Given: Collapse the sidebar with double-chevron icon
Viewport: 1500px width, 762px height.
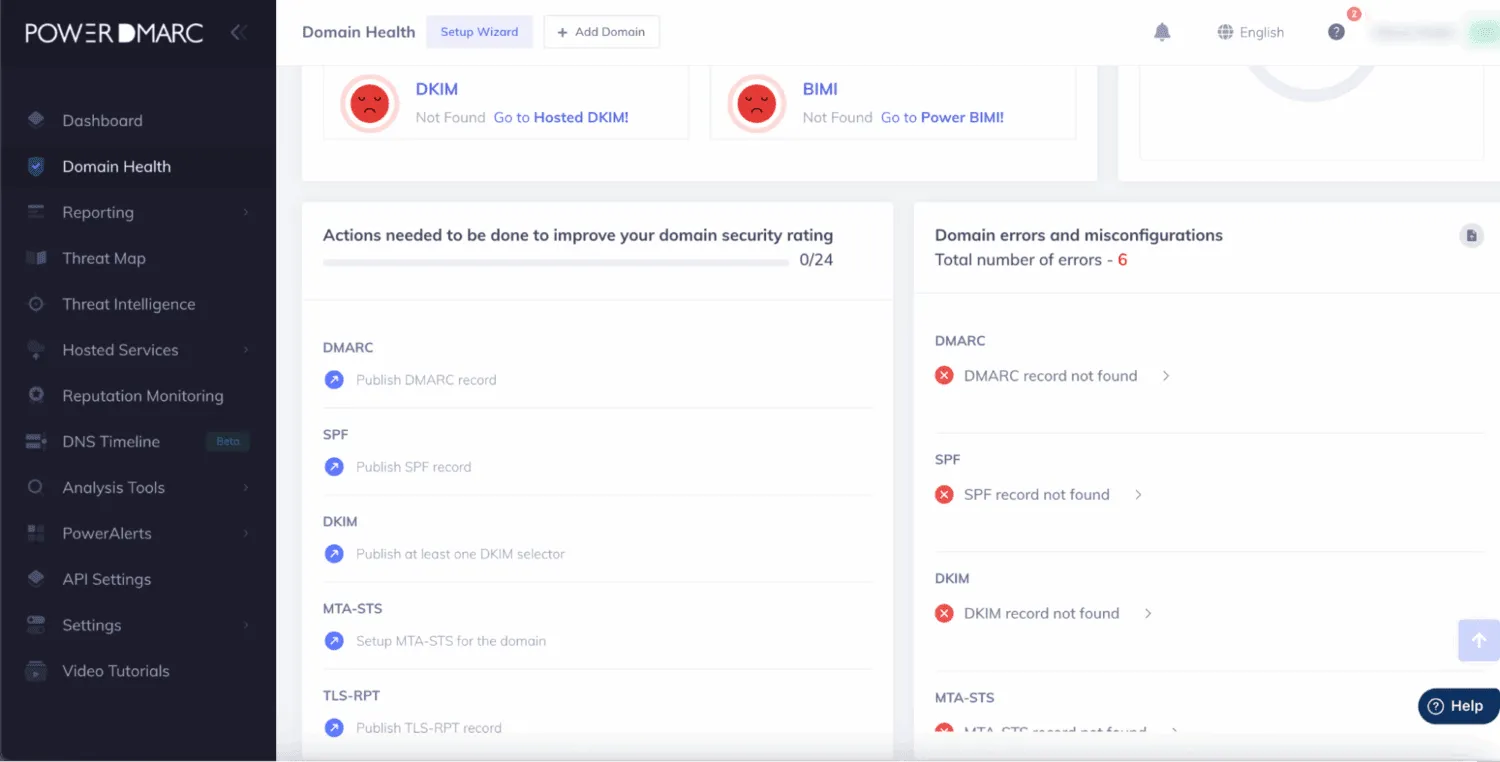Looking at the screenshot, I should (238, 32).
